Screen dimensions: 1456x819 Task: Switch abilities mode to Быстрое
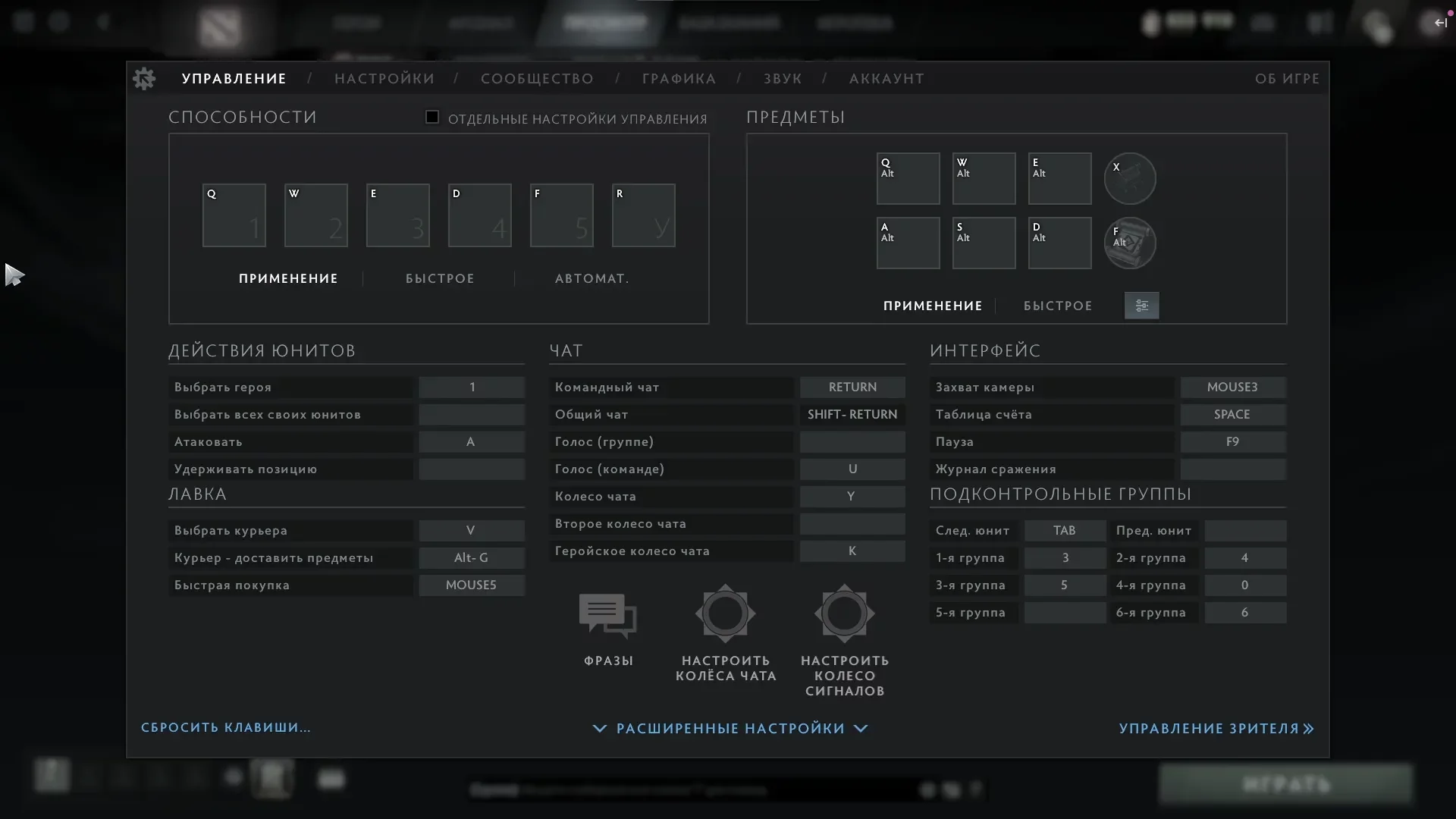pos(440,278)
